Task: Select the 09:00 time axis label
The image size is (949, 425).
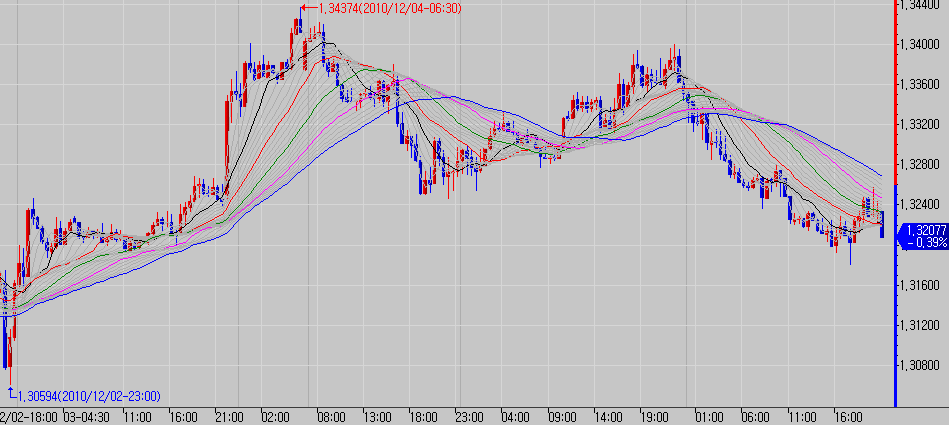Action: [x=564, y=416]
